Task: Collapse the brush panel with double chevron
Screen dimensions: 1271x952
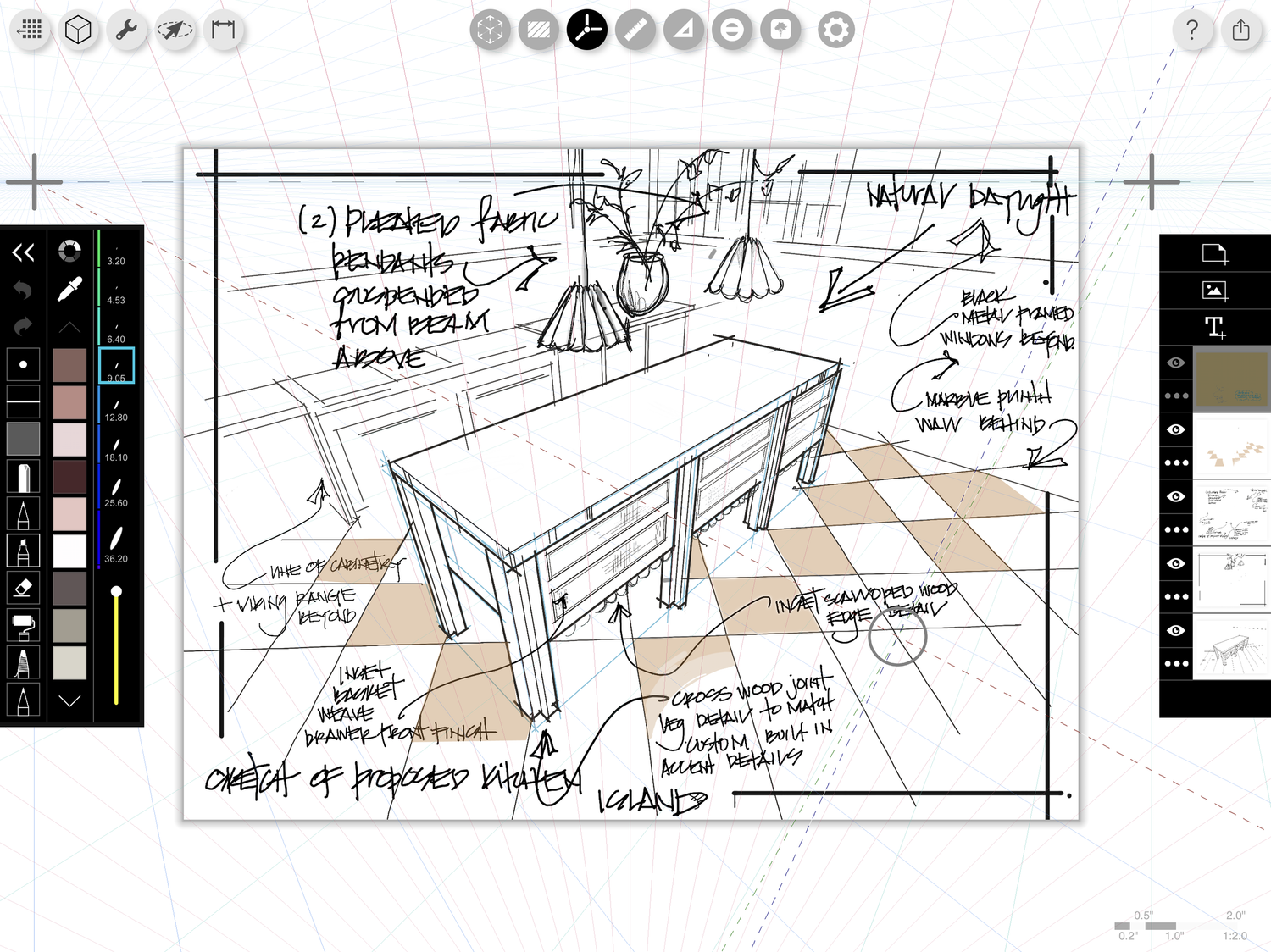Action: pos(23,252)
